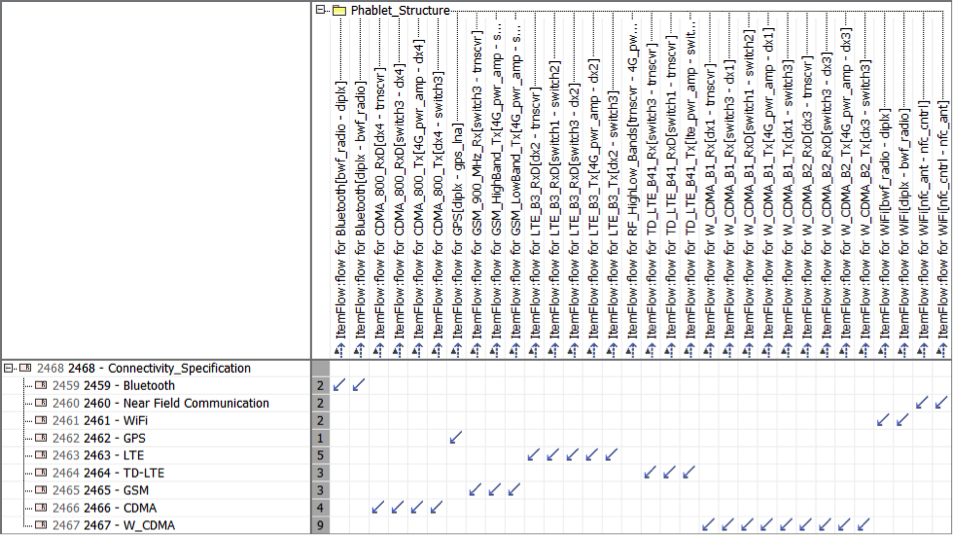Click the count cell '2' in WiFi row
The width and height of the screenshot is (953, 535).
pyautogui.click(x=320, y=420)
